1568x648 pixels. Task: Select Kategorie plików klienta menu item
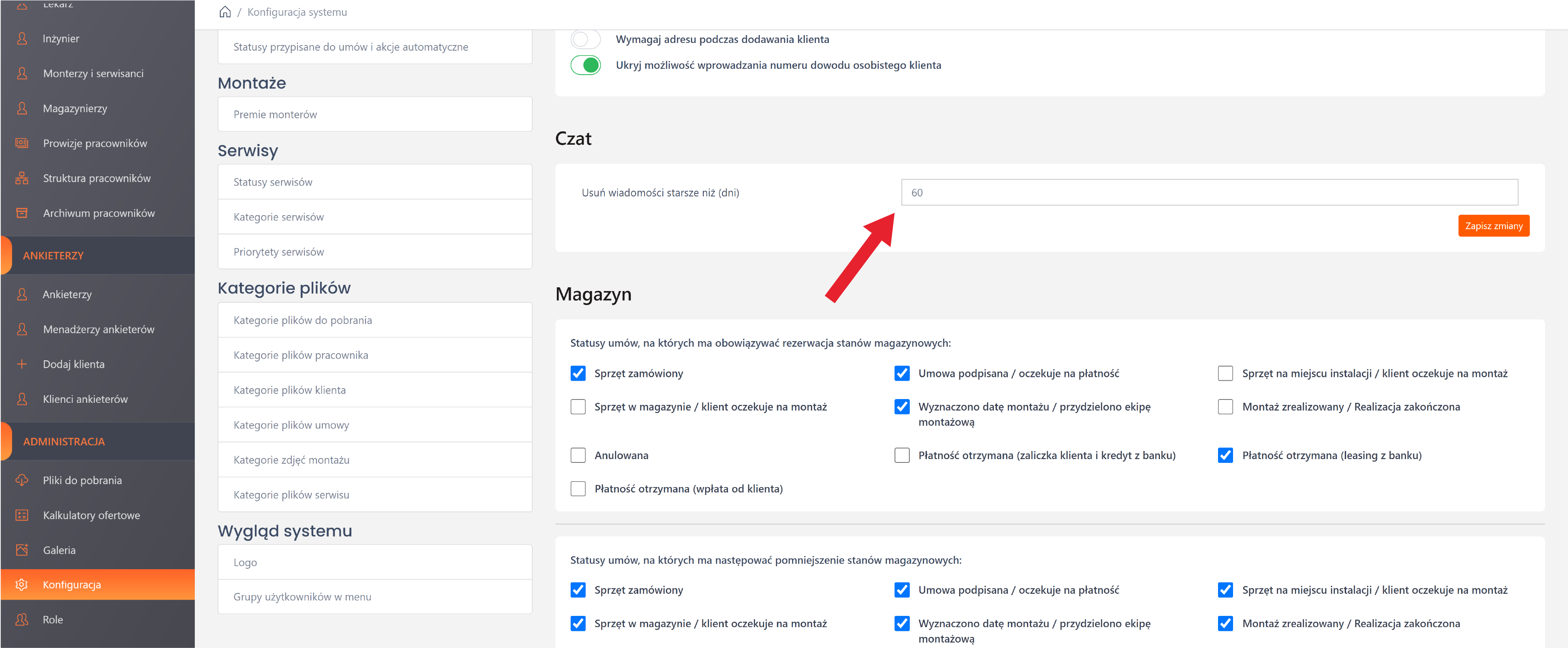[x=374, y=390]
